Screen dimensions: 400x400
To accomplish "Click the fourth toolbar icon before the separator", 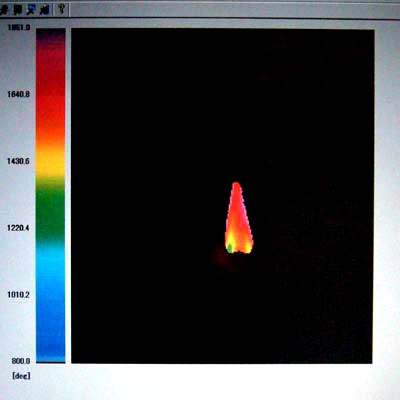I will [45, 10].
